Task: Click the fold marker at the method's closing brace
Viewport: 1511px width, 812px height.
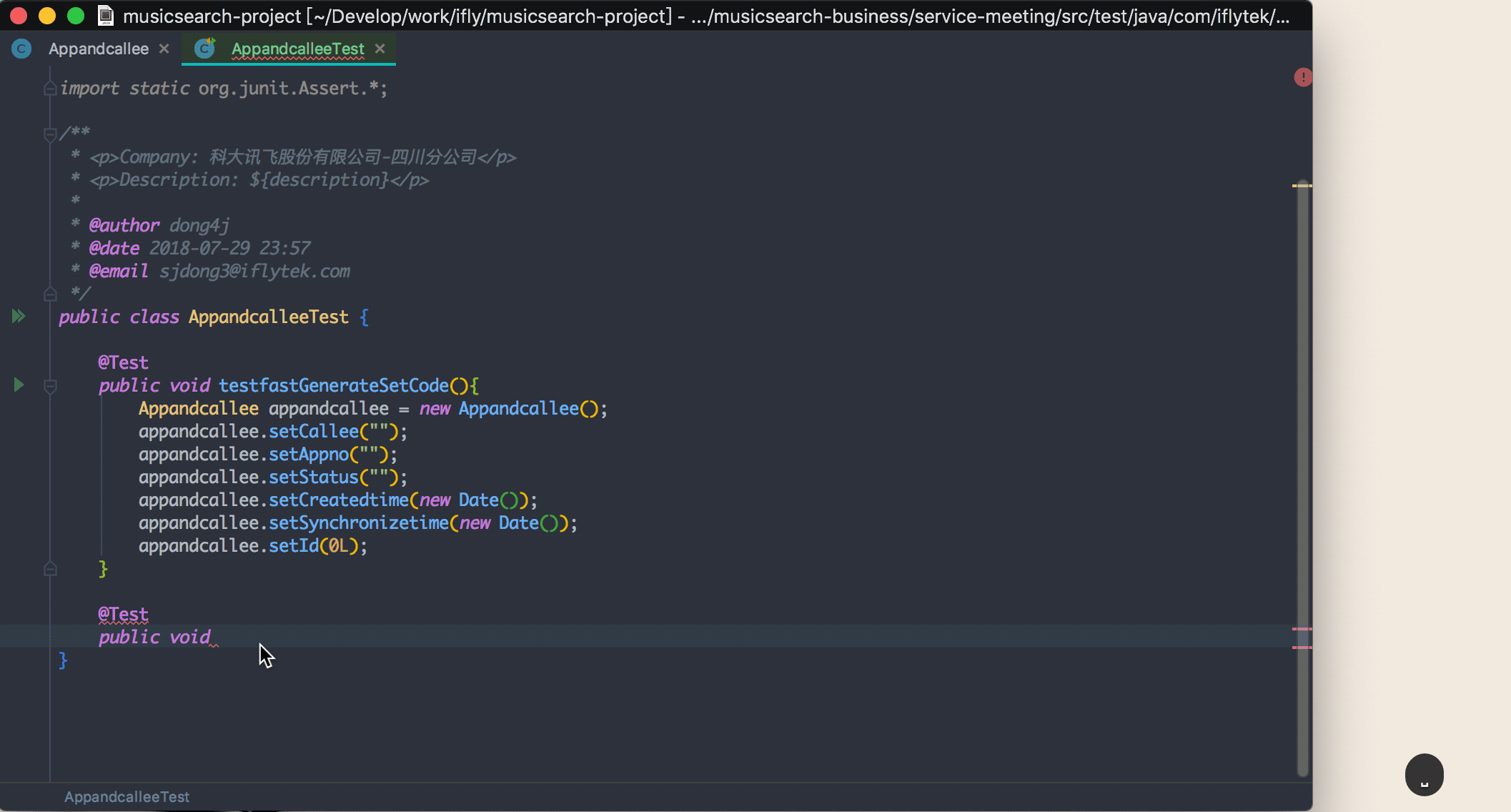Action: point(50,569)
